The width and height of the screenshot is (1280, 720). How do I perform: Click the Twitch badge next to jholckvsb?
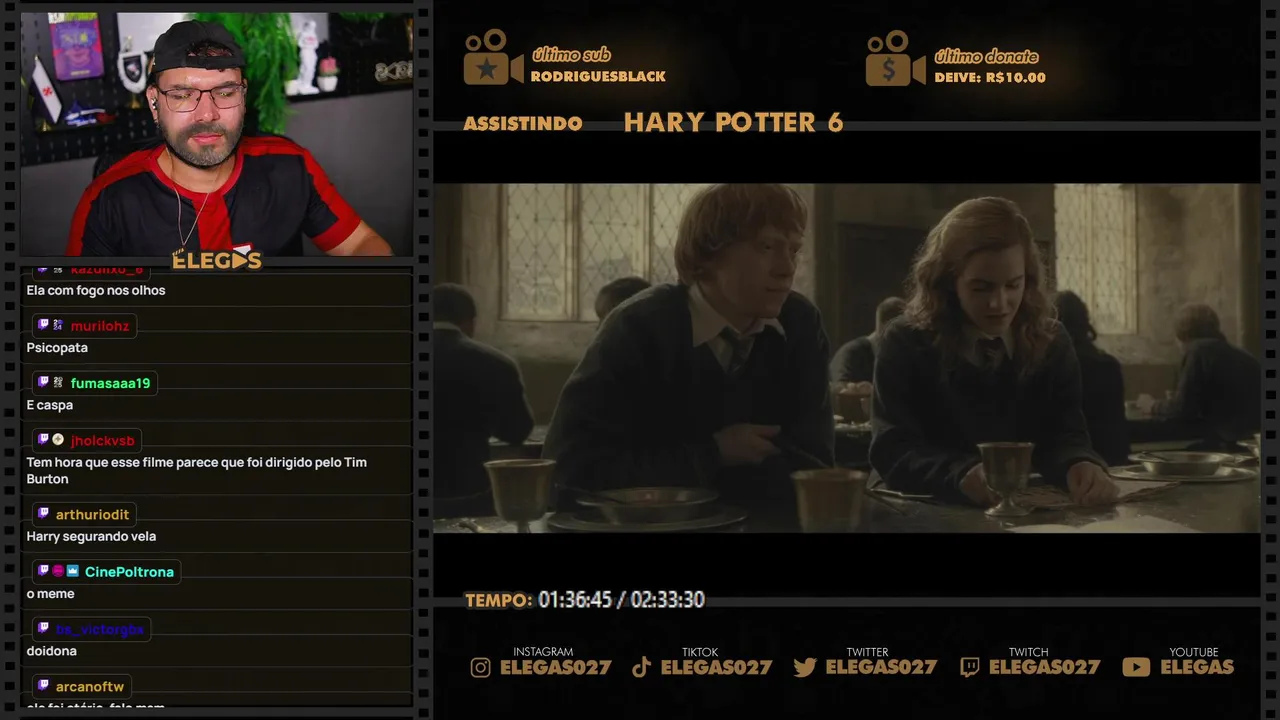[43, 440]
